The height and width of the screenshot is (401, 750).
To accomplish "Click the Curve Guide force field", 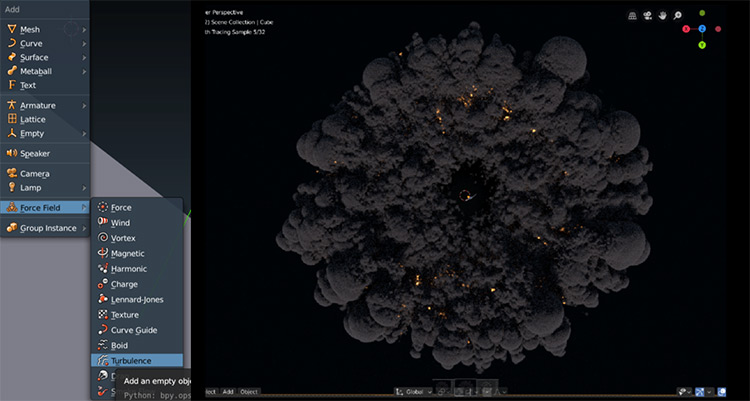I will coord(134,330).
